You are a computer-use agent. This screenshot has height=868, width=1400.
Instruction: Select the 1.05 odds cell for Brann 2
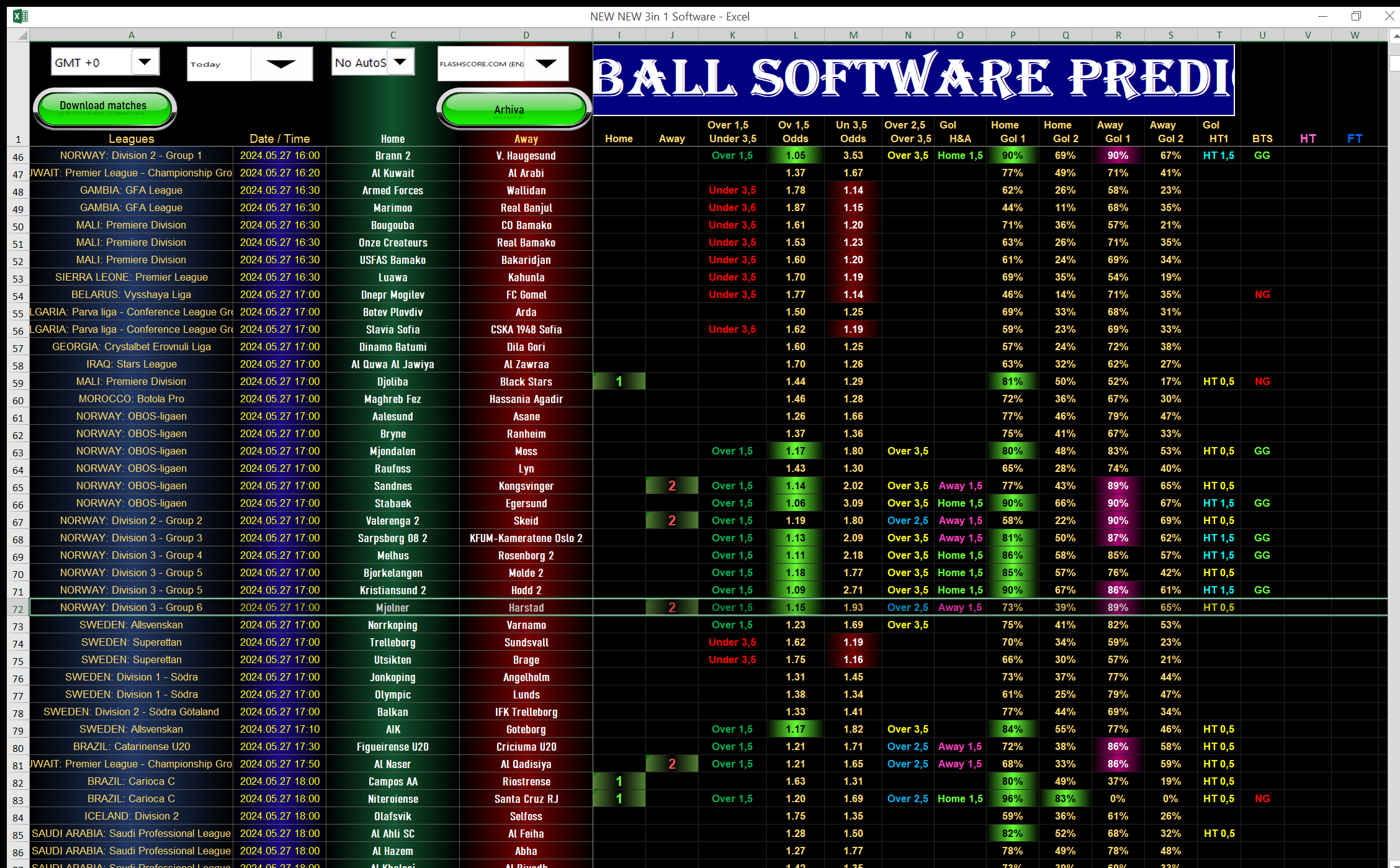coord(795,155)
